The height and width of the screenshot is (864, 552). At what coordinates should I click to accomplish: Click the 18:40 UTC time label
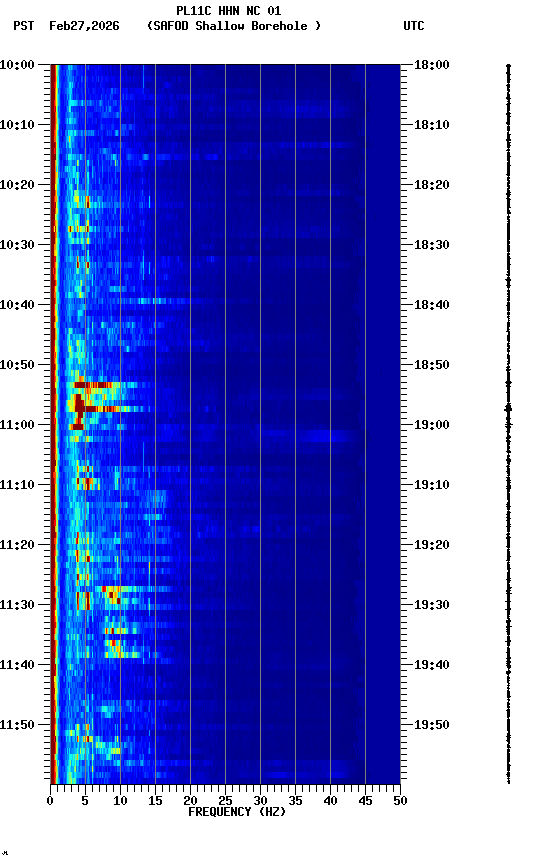(x=432, y=305)
